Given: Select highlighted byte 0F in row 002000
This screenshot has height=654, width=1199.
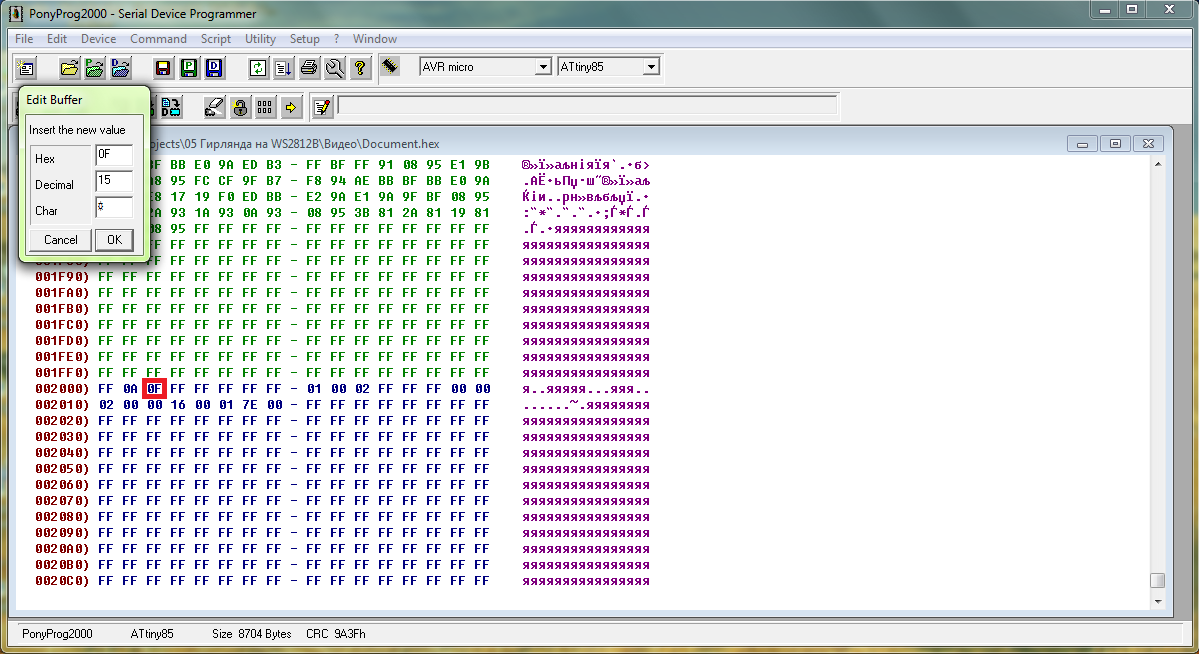Looking at the screenshot, I should (x=154, y=389).
